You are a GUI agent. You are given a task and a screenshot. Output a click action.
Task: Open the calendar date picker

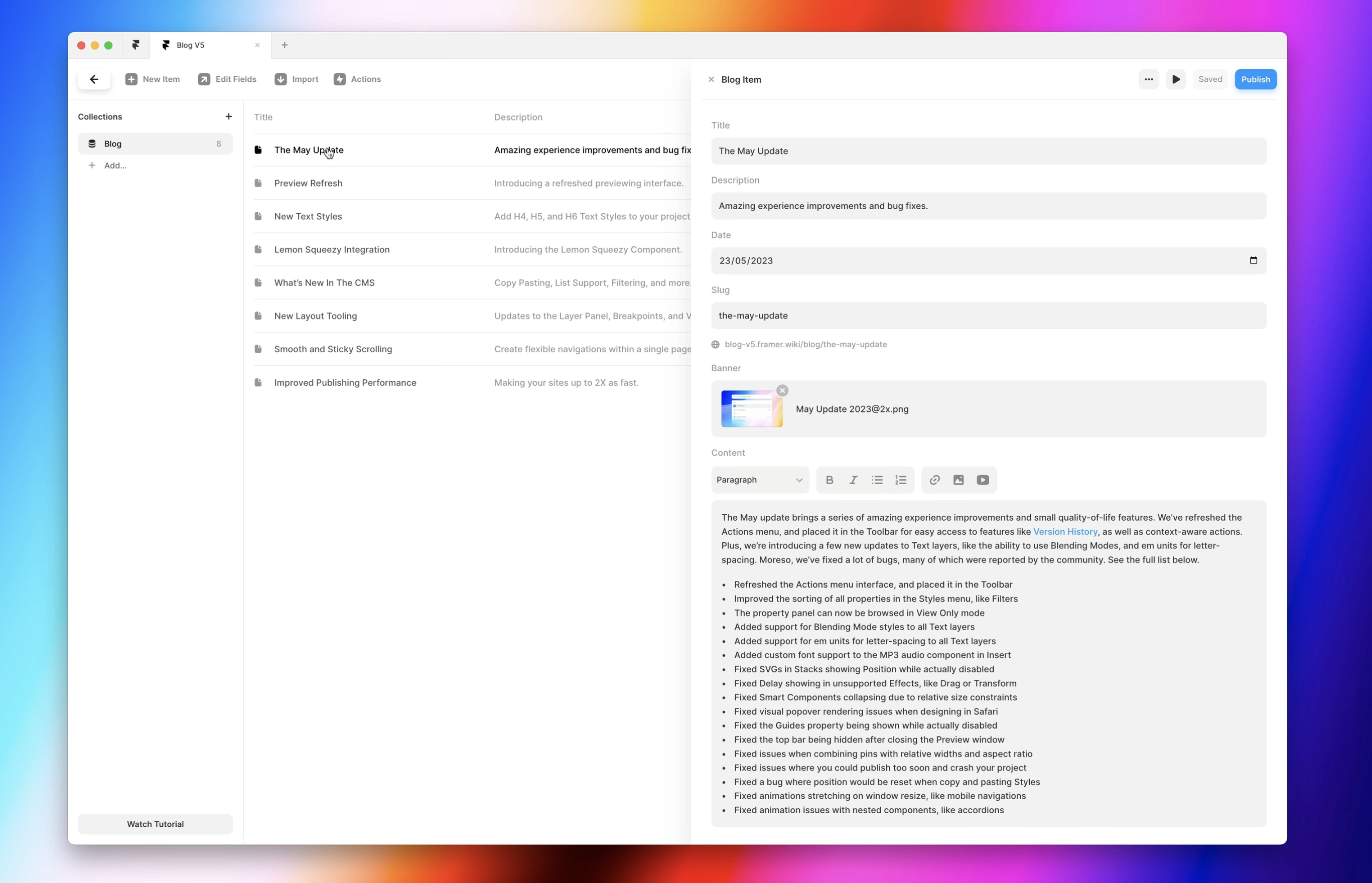point(1254,260)
